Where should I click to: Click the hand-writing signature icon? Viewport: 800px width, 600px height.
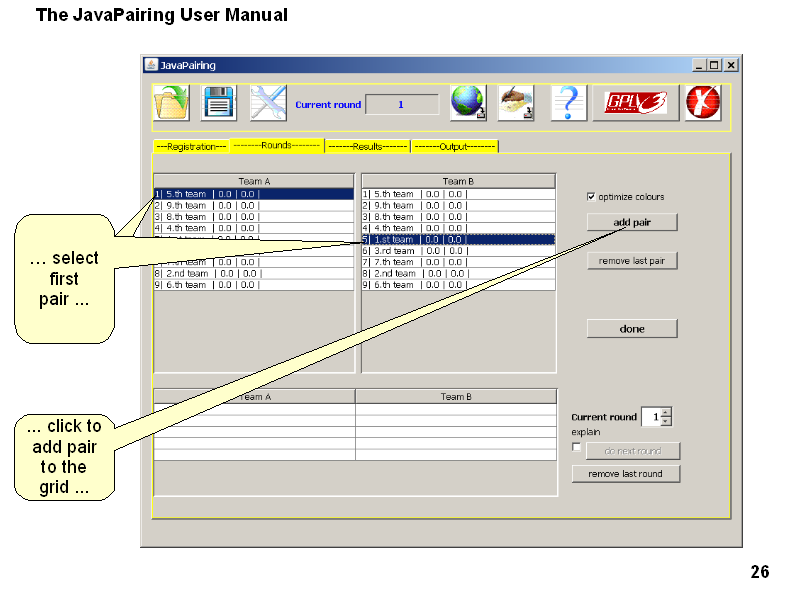(517, 103)
